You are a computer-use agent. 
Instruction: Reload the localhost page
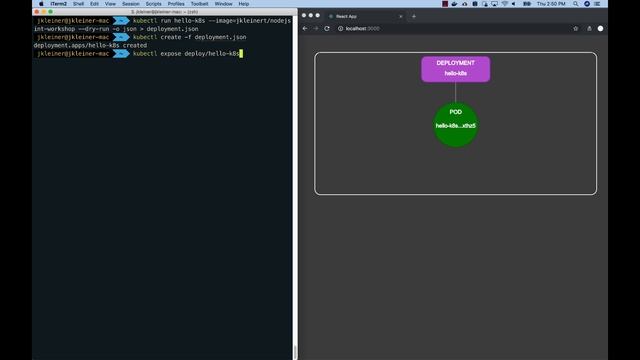[327, 29]
